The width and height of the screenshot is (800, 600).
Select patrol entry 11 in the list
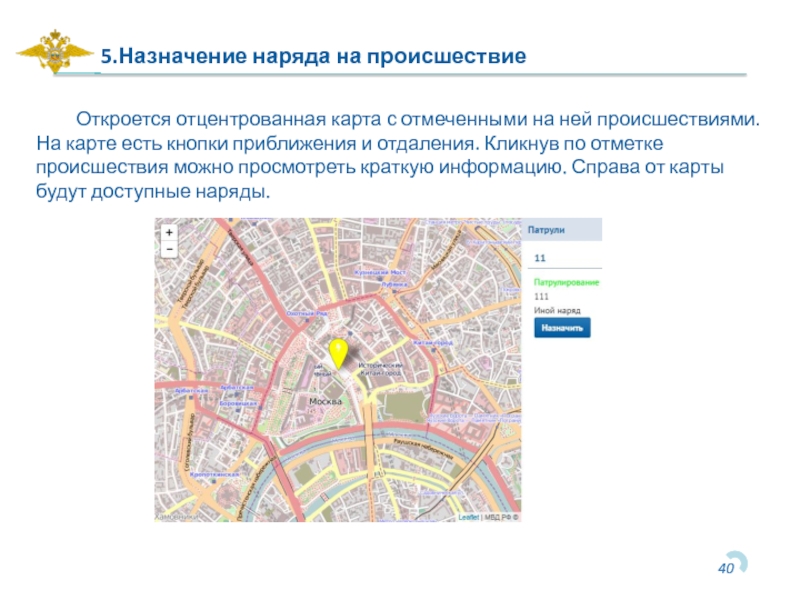(x=541, y=258)
